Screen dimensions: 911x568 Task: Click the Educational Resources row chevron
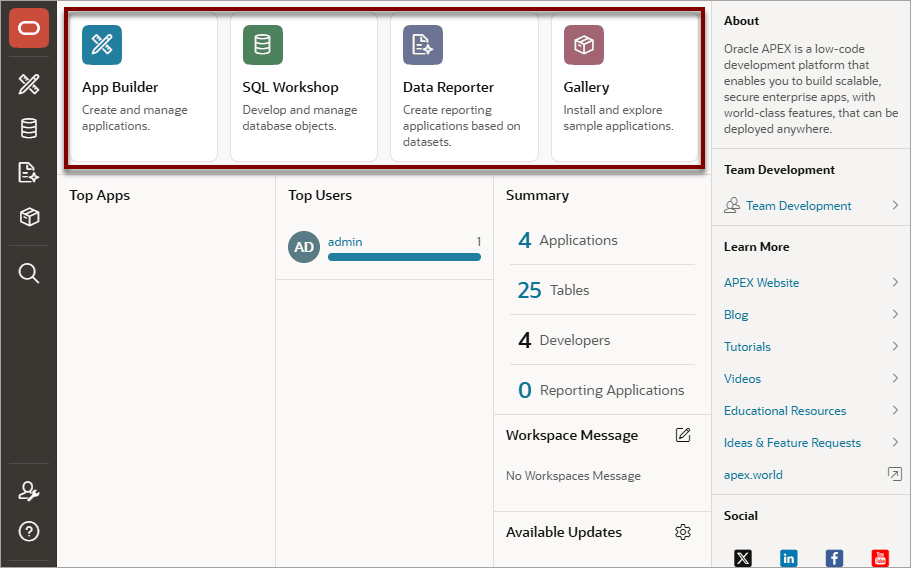[x=895, y=410]
